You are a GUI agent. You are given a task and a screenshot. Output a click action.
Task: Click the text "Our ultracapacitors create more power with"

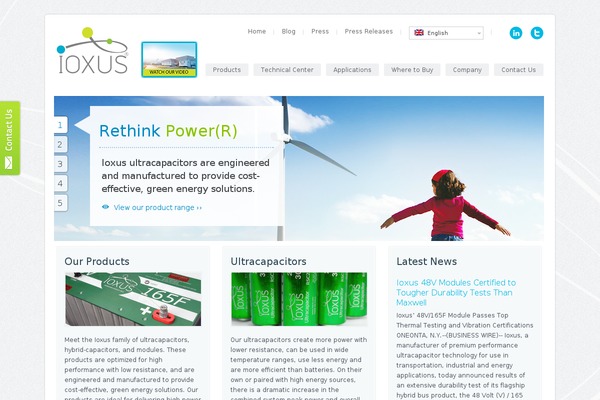coord(298,340)
